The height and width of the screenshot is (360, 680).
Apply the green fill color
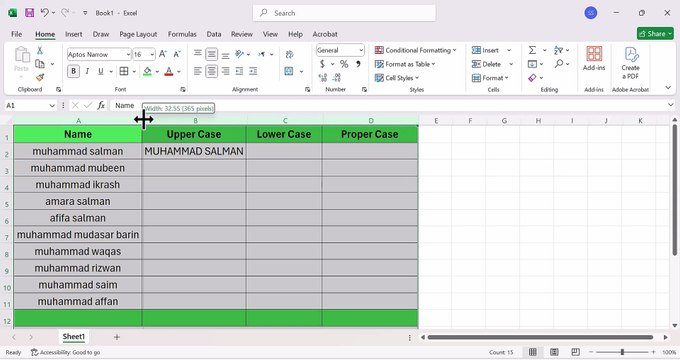point(147,71)
